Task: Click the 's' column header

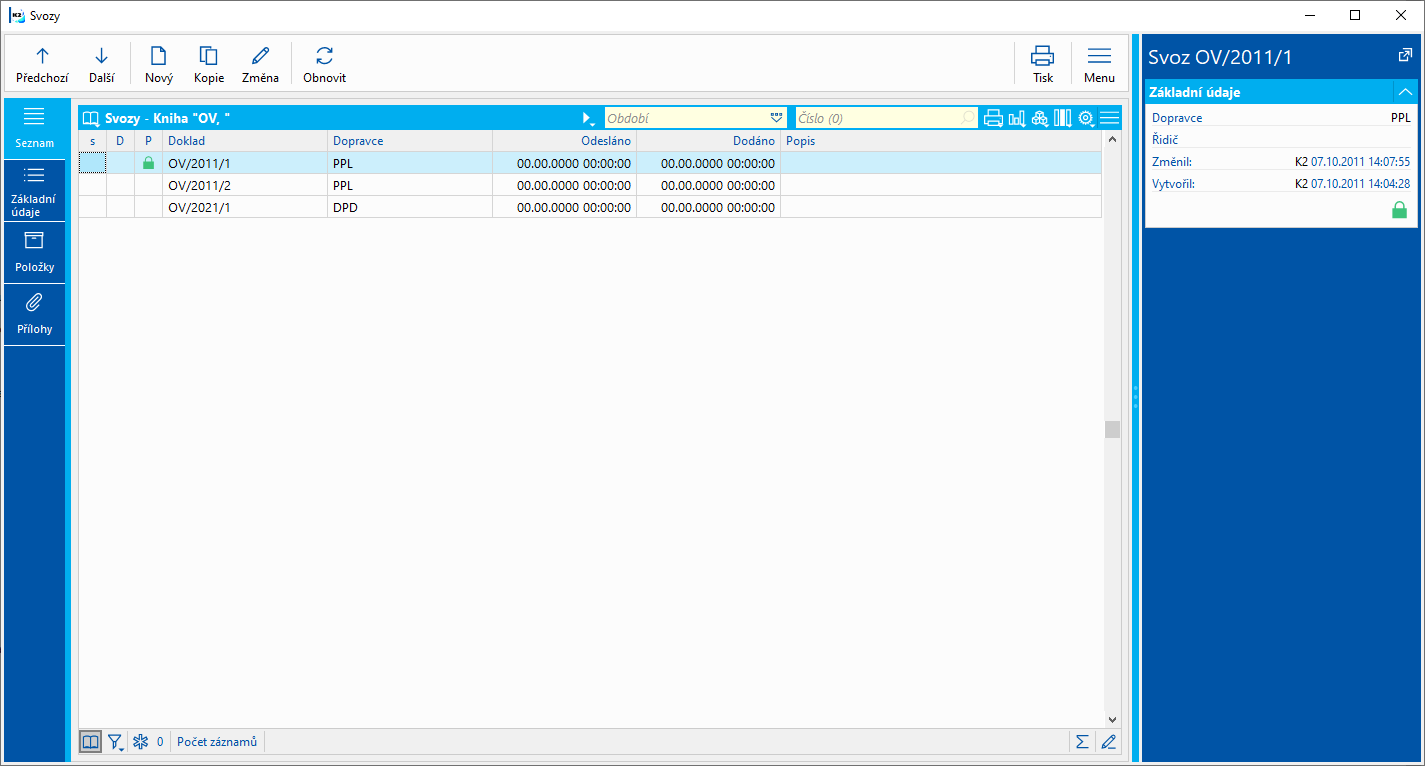Action: pos(93,141)
